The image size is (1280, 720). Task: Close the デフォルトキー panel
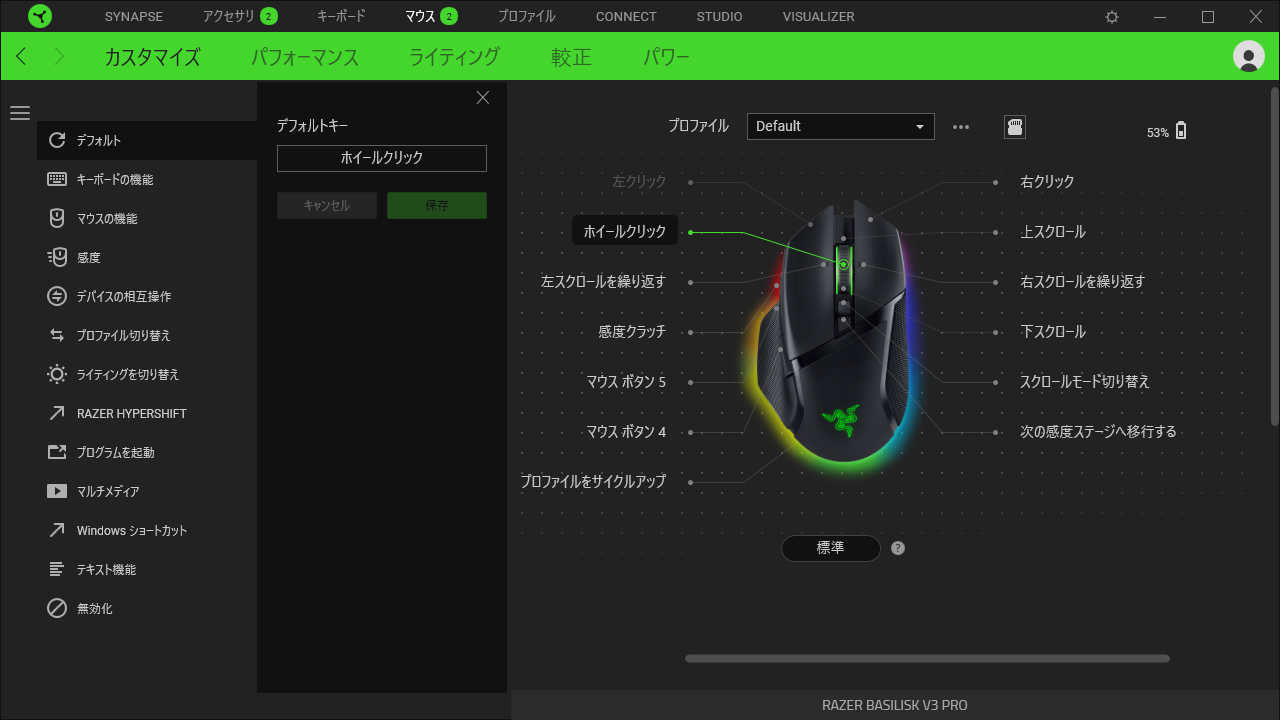pyautogui.click(x=483, y=97)
